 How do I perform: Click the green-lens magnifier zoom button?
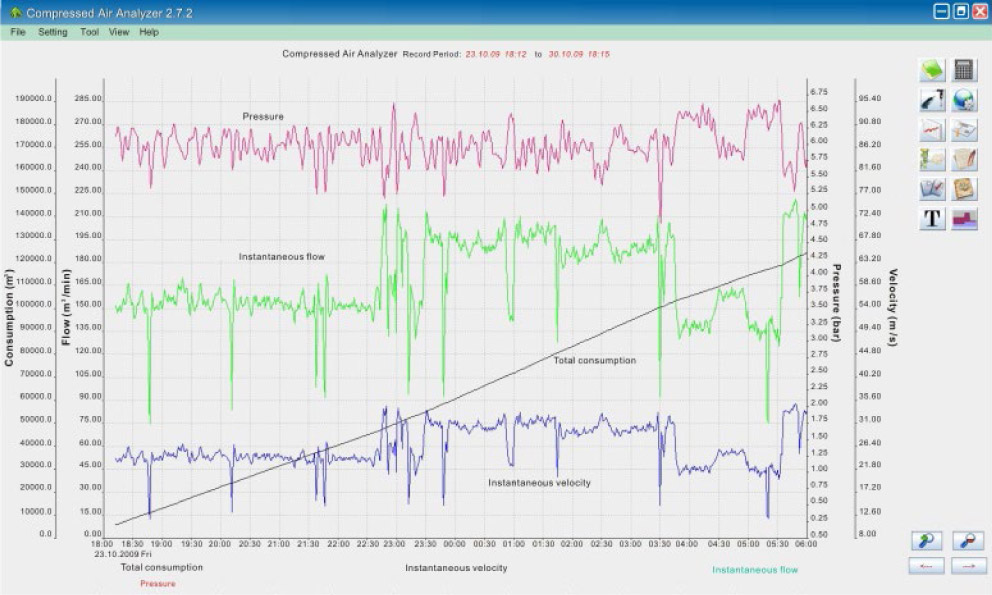pyautogui.click(x=926, y=541)
